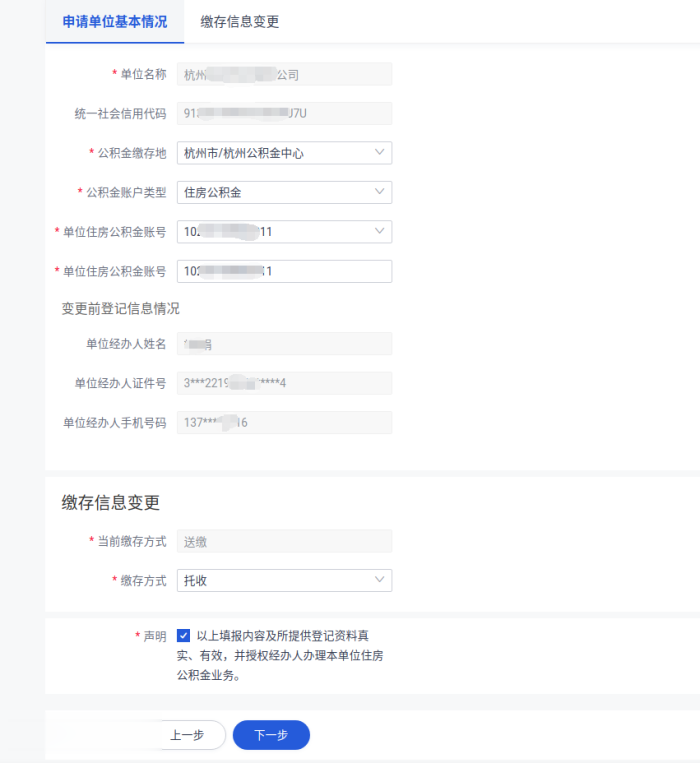
Task: Click the 当前缴存方式 field showing 送缴
Action: 284,541
